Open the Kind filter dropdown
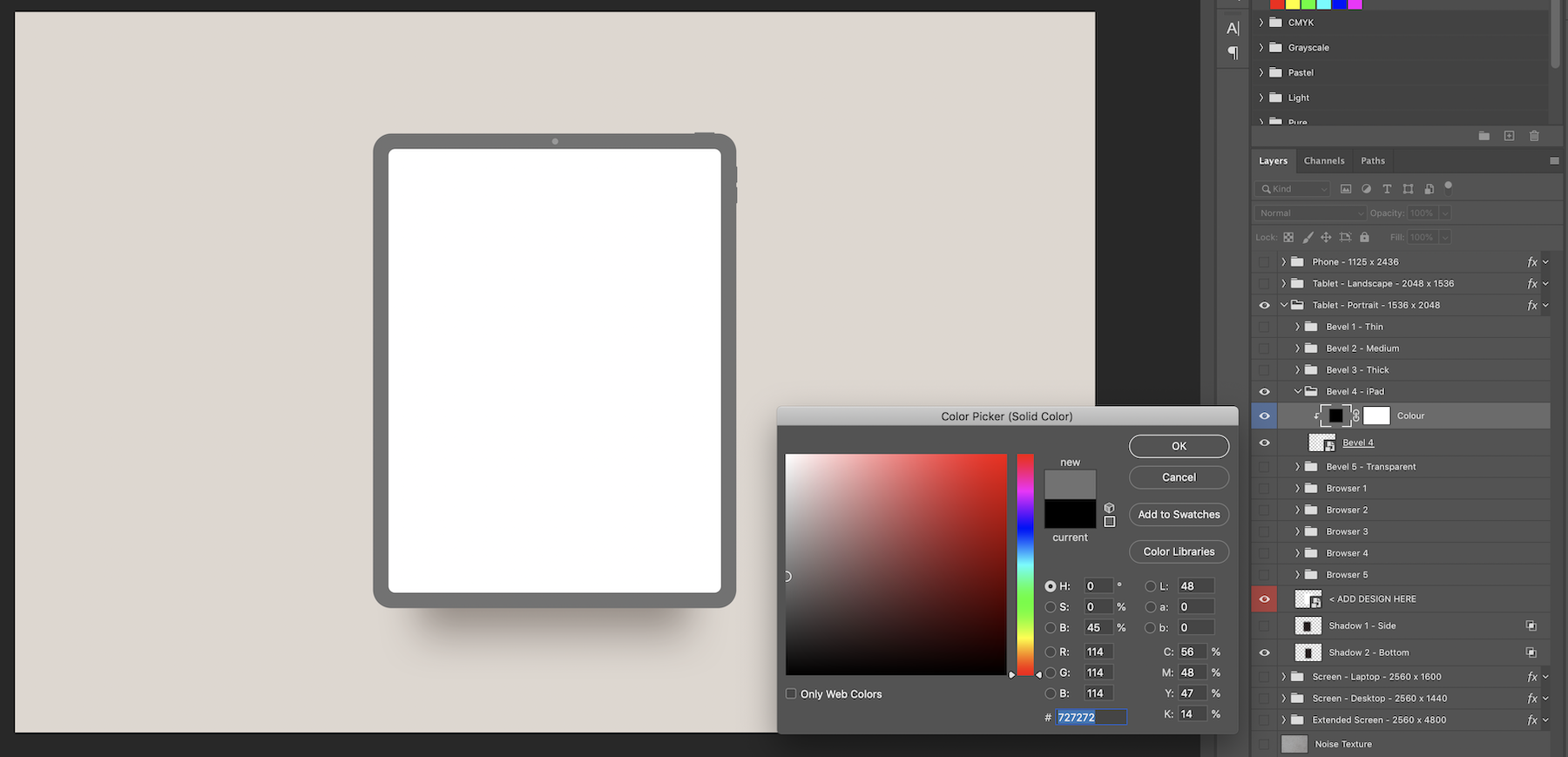 [x=1293, y=189]
